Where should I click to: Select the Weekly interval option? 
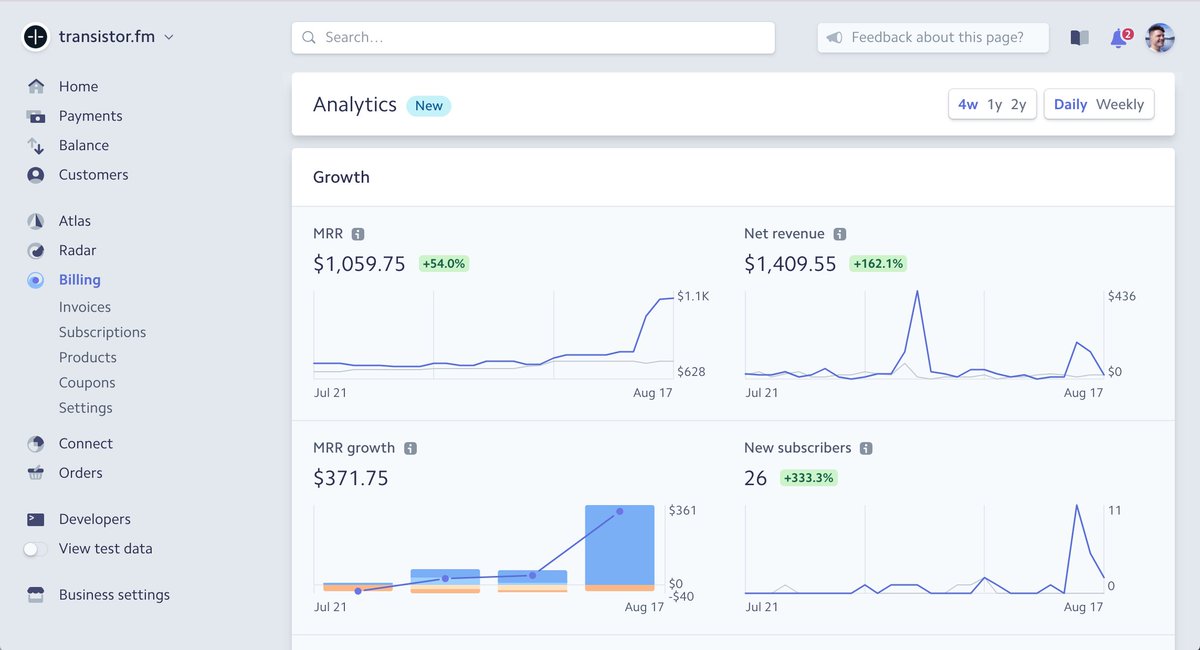coord(1119,104)
